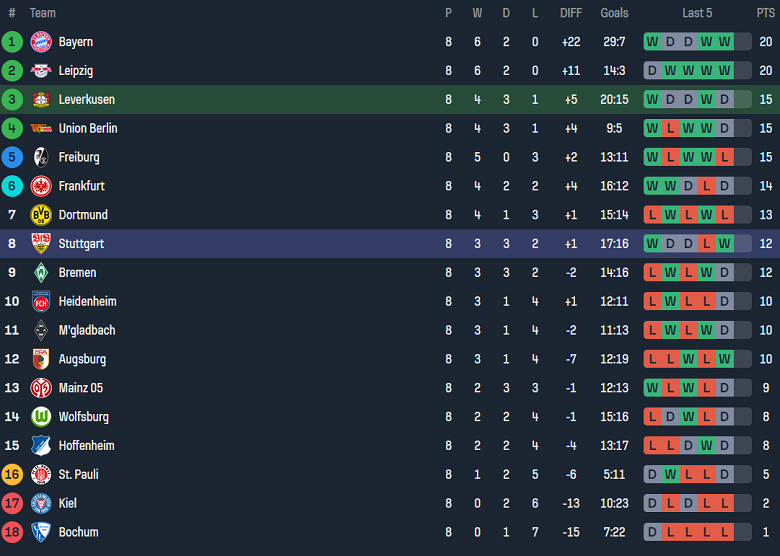780x556 pixels.
Task: Open the Heidenheim team link
Action: point(87,301)
